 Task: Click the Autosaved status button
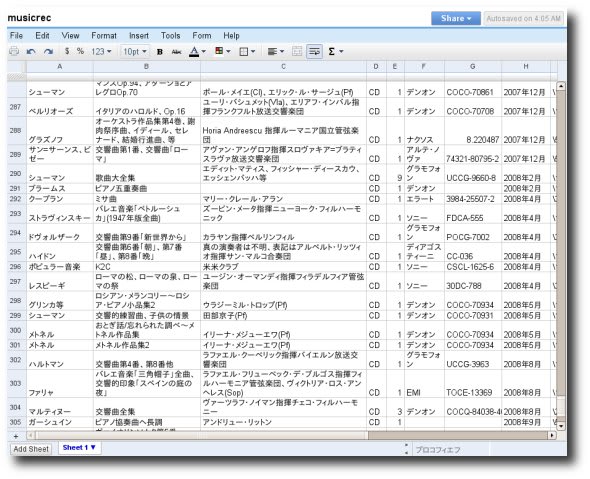(x=523, y=18)
